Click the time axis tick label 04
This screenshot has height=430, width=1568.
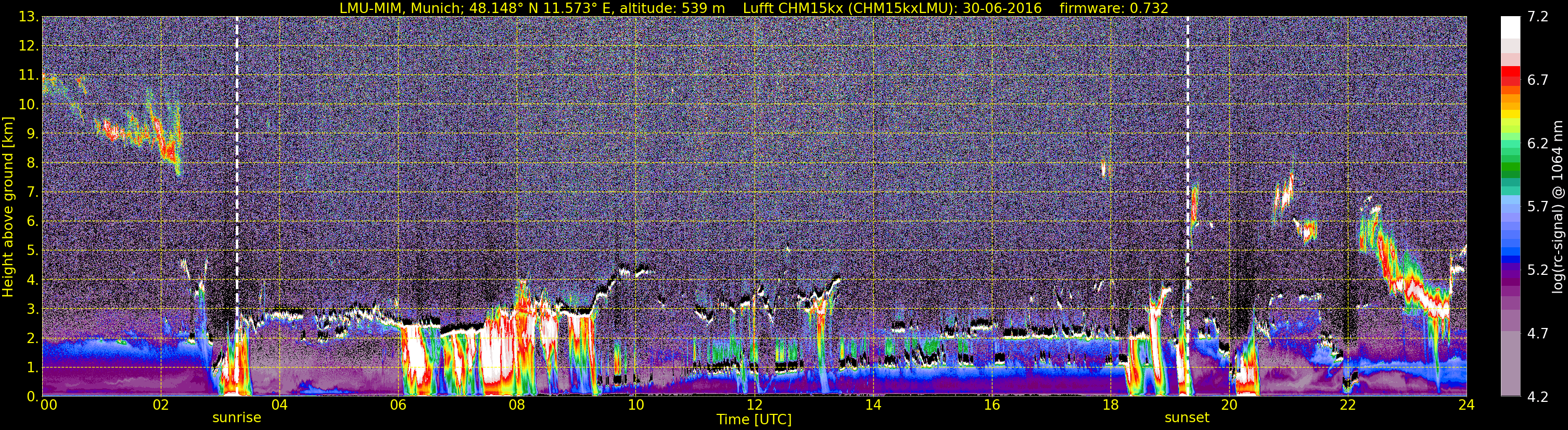tap(279, 405)
